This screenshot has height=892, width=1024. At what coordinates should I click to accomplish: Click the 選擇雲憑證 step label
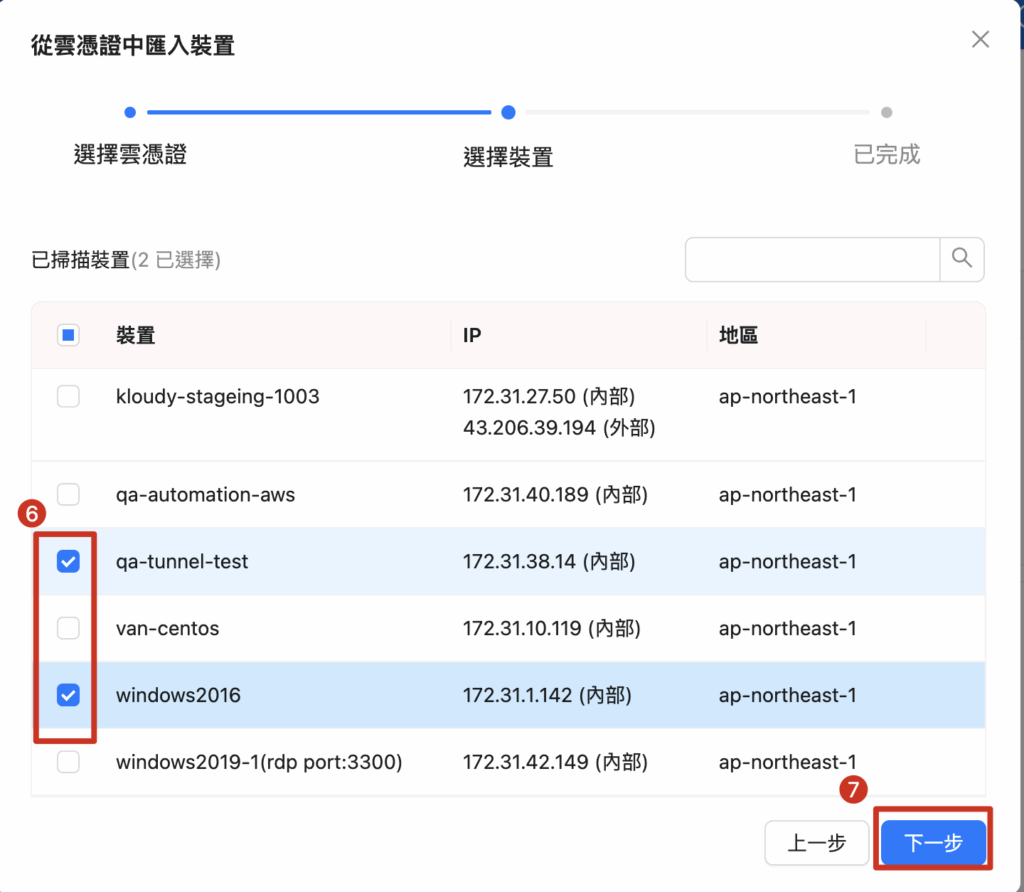coord(130,155)
